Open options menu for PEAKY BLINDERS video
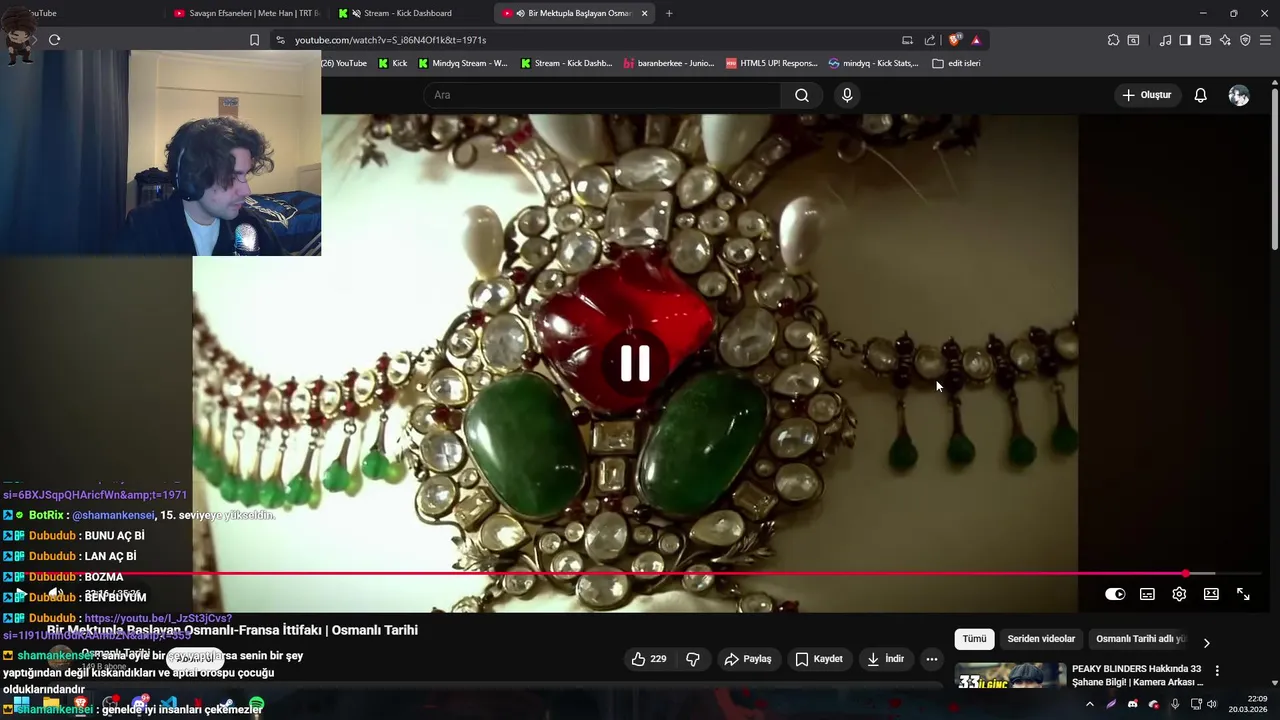This screenshot has height=720, width=1280. [x=1217, y=670]
